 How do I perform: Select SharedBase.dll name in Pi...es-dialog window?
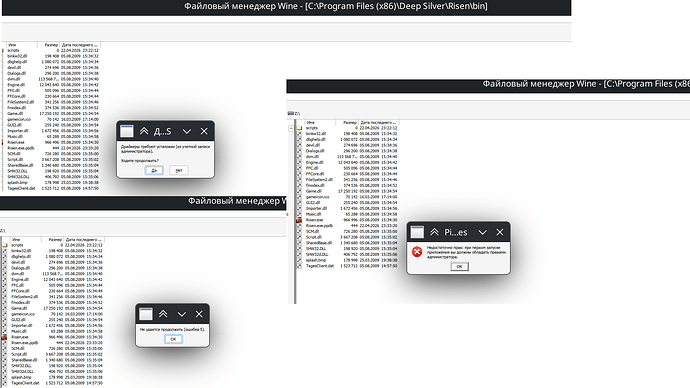coord(319,243)
